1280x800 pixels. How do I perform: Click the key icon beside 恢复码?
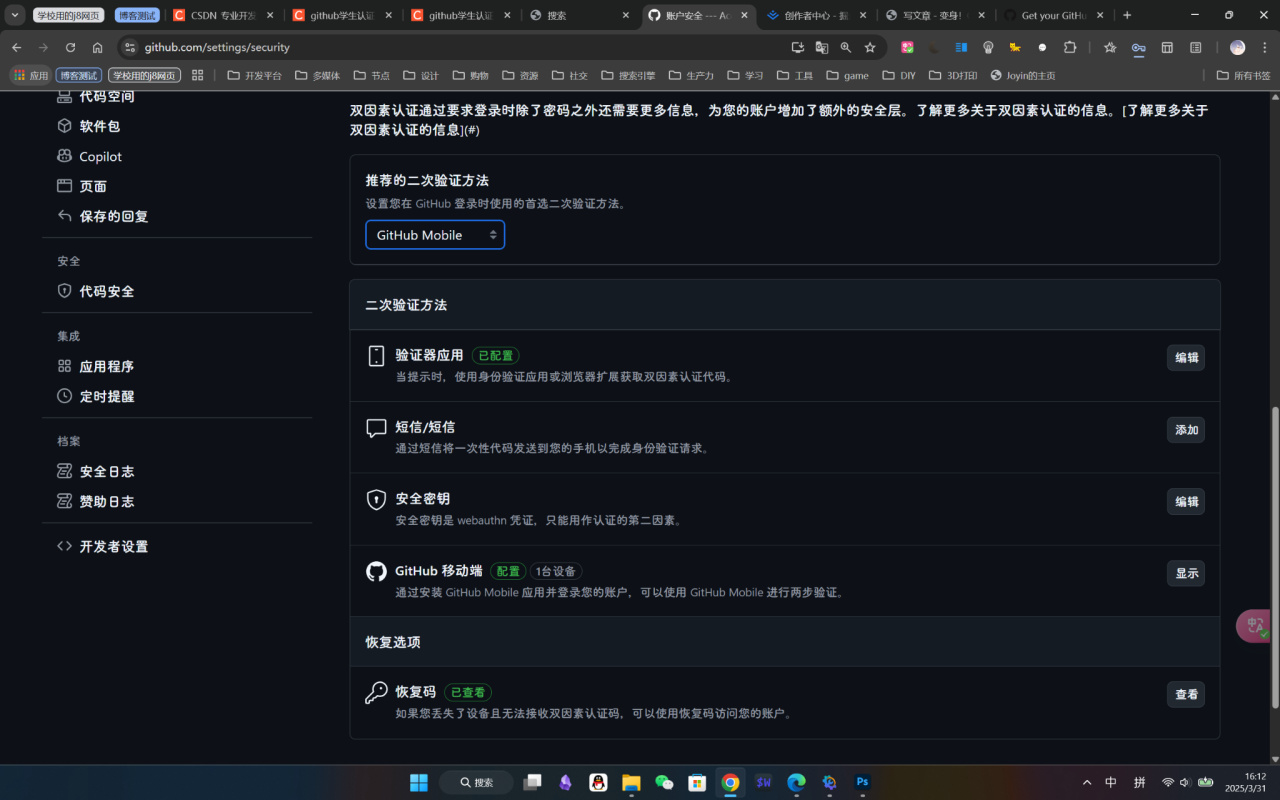pos(376,692)
